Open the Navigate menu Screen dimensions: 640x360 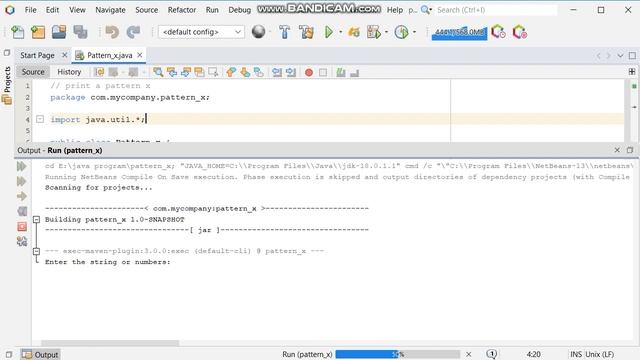click(x=110, y=10)
